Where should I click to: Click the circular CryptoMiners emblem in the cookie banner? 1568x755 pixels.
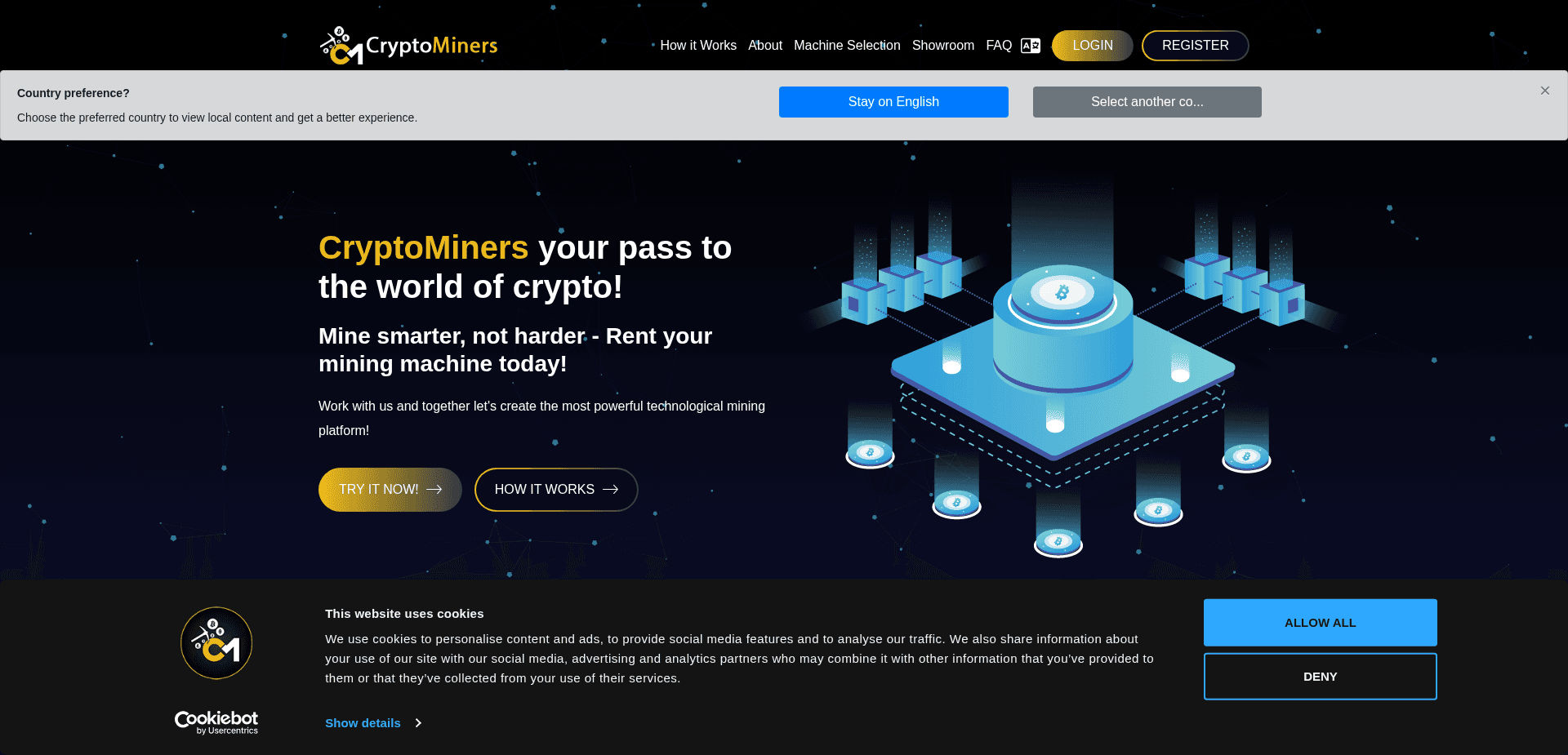click(216, 642)
